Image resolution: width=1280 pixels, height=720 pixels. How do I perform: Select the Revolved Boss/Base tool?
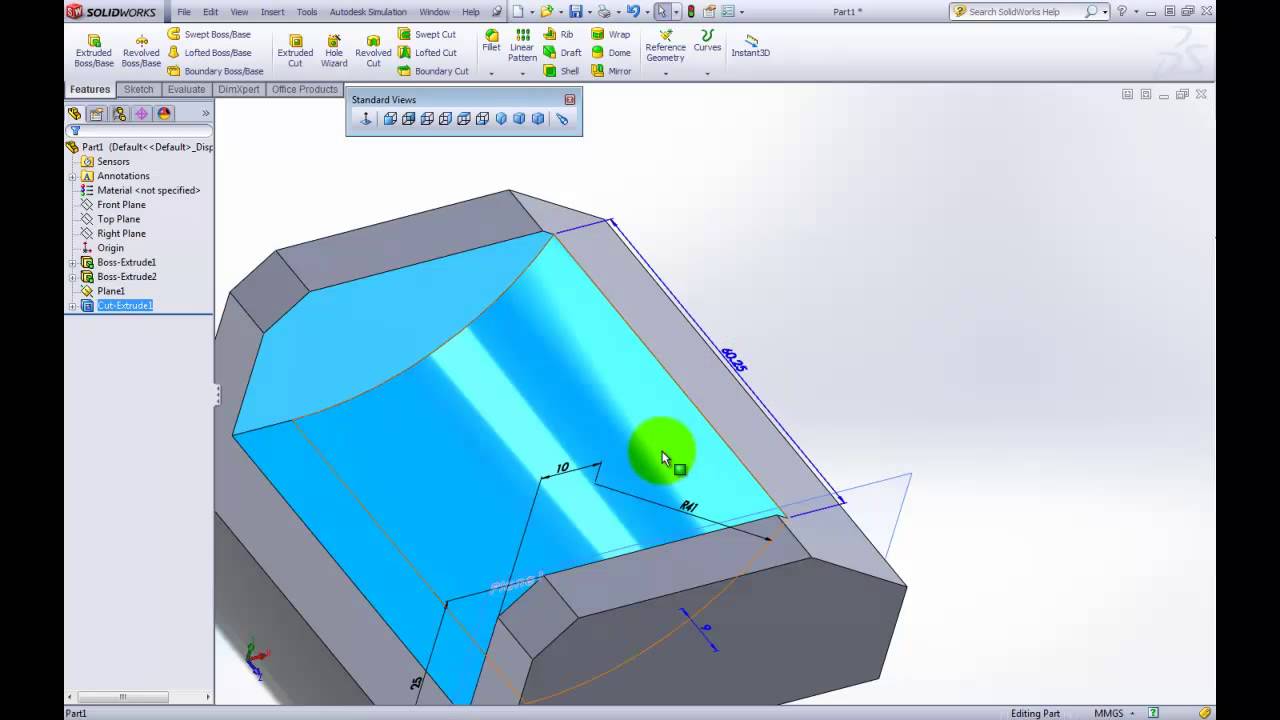tap(141, 51)
